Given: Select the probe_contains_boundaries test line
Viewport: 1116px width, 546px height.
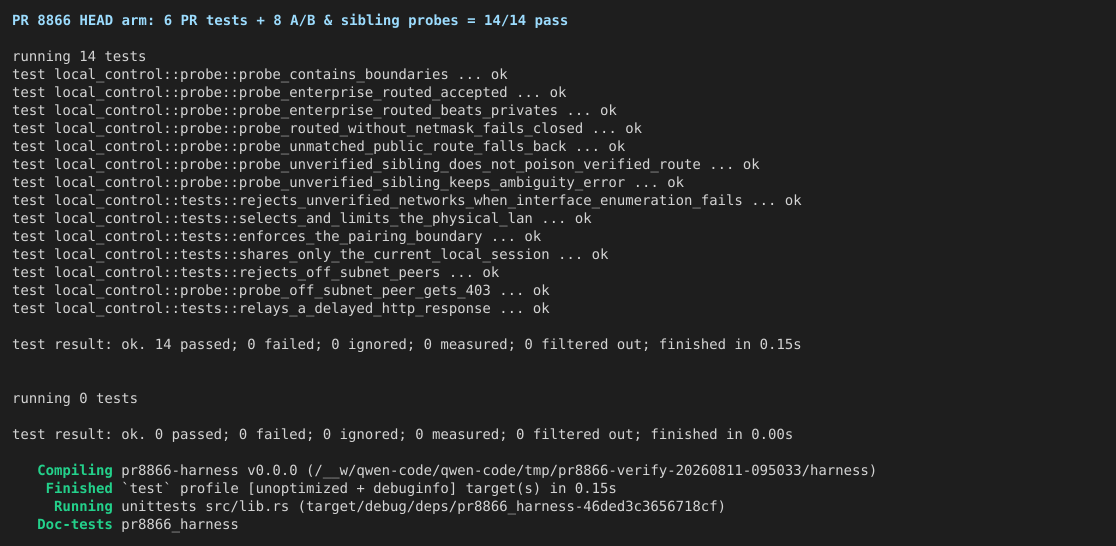Looking at the screenshot, I should [260, 75].
